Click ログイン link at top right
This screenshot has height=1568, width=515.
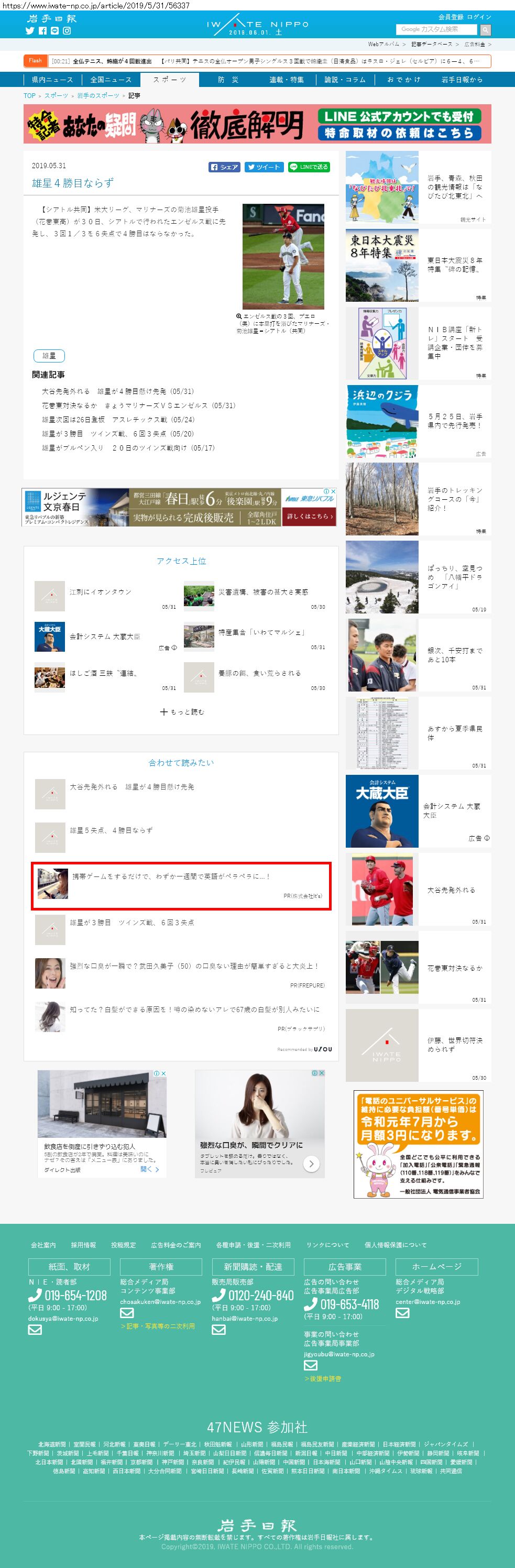479,17
